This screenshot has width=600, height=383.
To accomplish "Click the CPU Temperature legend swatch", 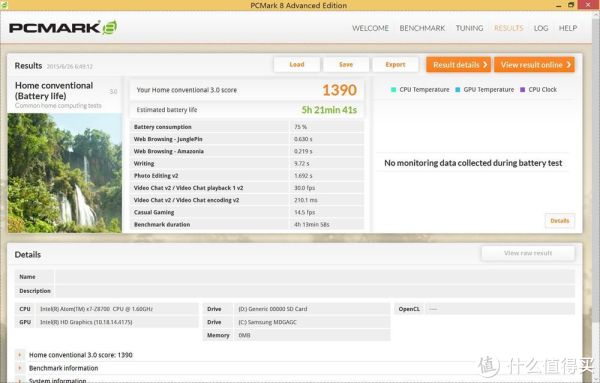I will tap(393, 90).
